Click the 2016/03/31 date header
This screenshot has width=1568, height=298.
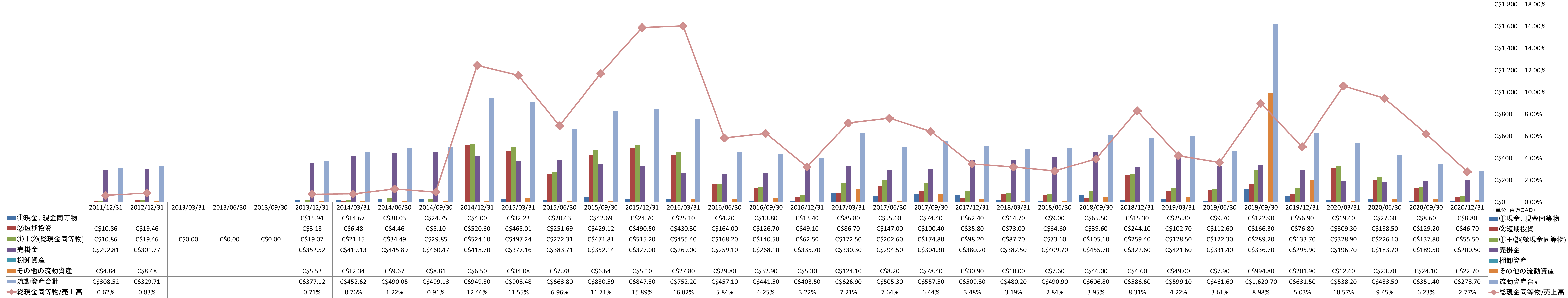[683, 207]
